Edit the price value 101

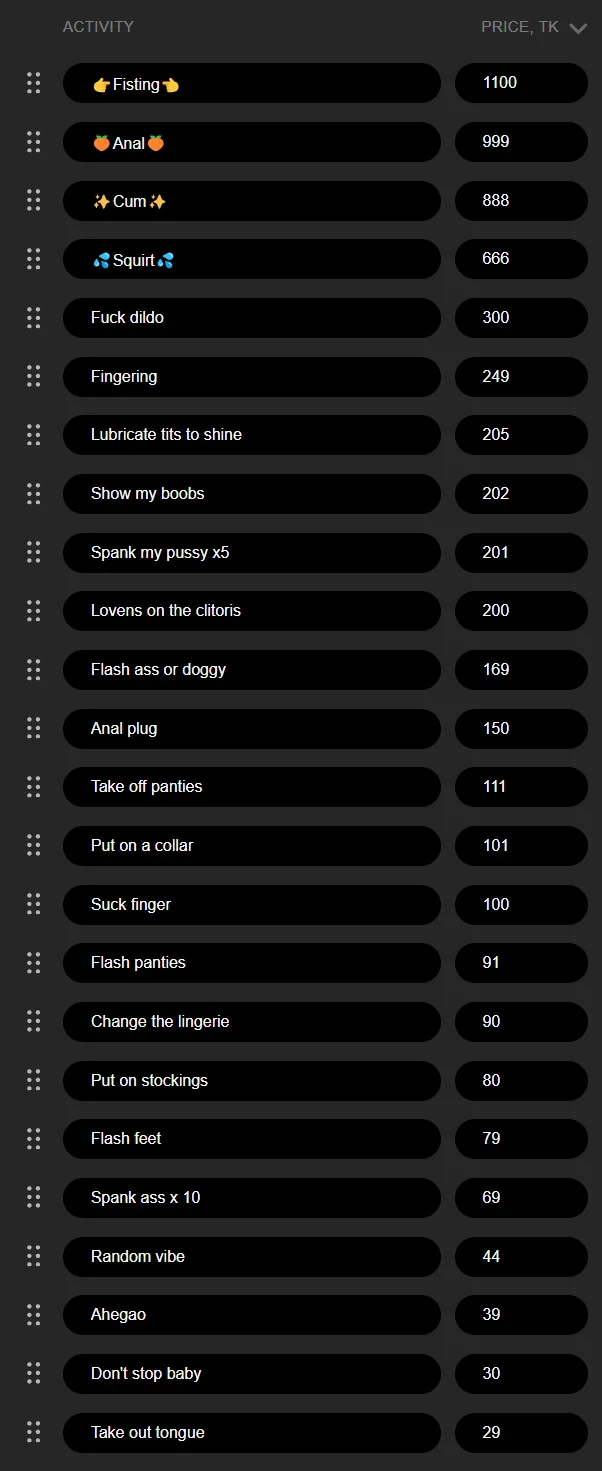click(x=521, y=845)
